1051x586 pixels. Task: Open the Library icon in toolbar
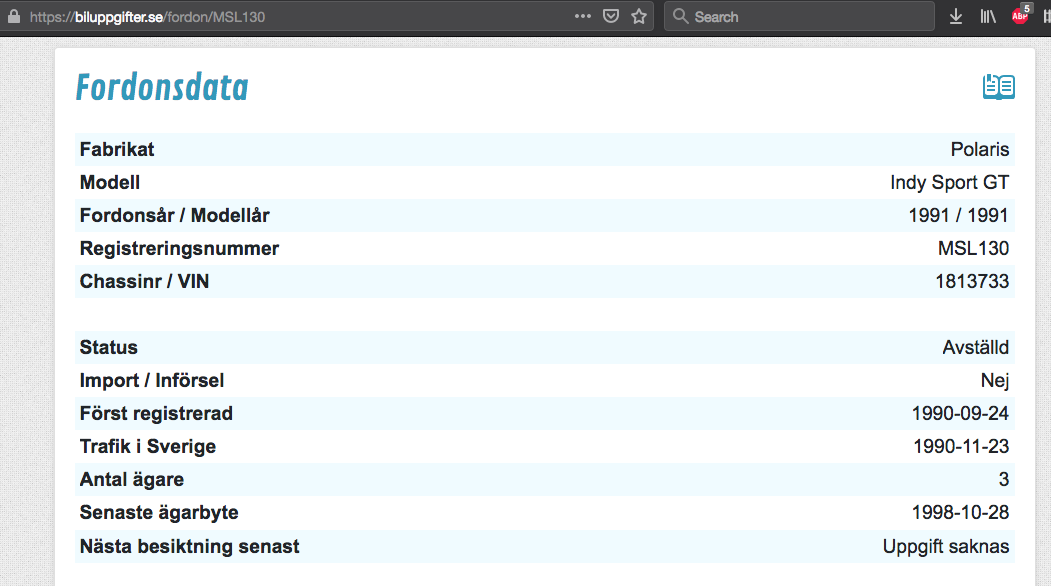pos(988,17)
